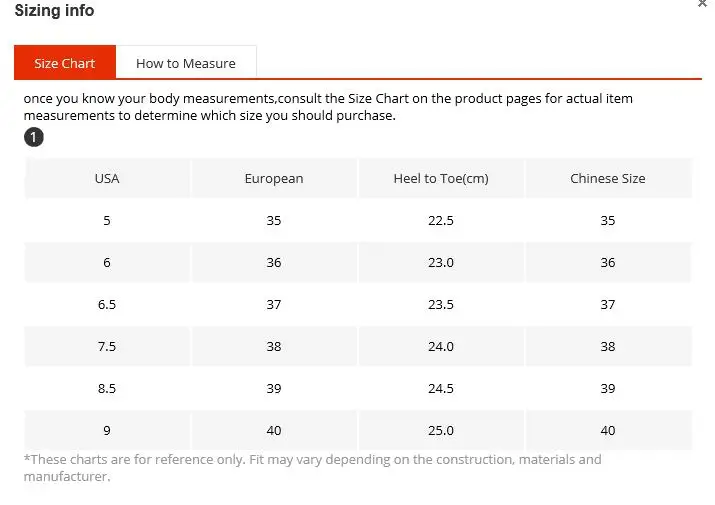Click the USA 7.5 cell
Viewport: 715px width, 505px height.
tap(107, 346)
